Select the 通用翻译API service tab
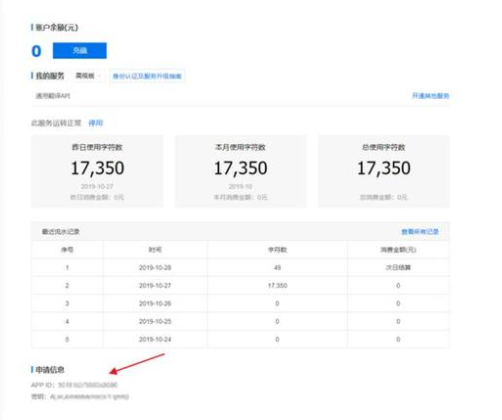 (53, 96)
